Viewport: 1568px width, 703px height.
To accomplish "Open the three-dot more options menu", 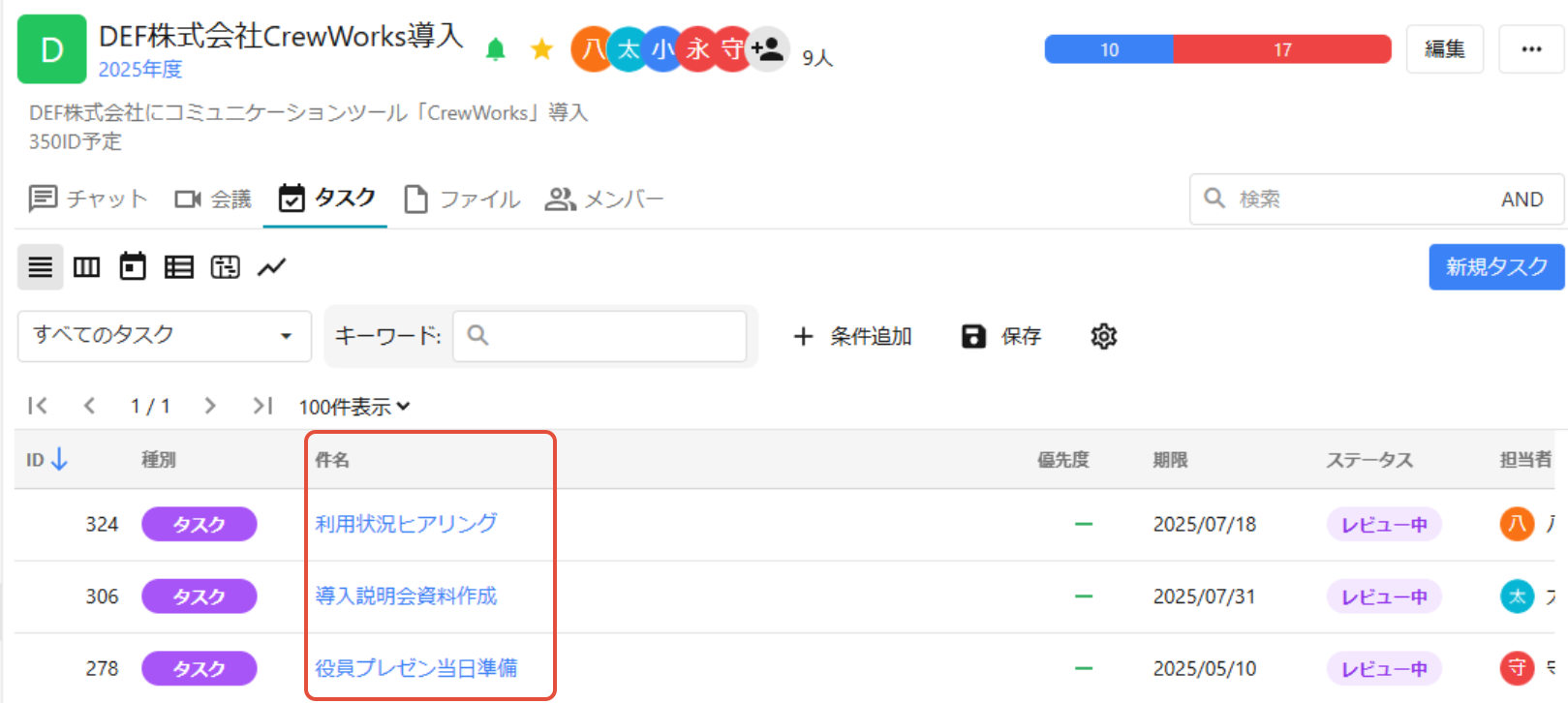I will point(1531,49).
